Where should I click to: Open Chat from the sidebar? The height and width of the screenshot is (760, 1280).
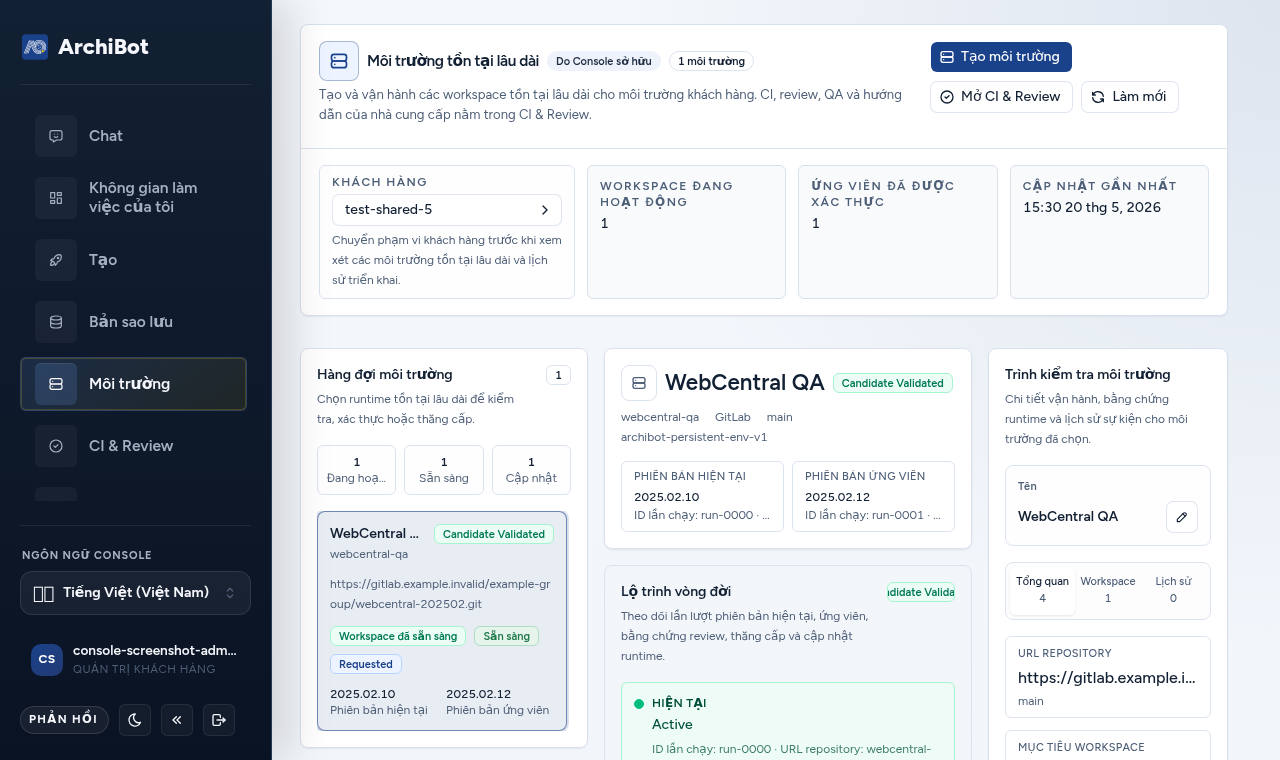pos(133,136)
